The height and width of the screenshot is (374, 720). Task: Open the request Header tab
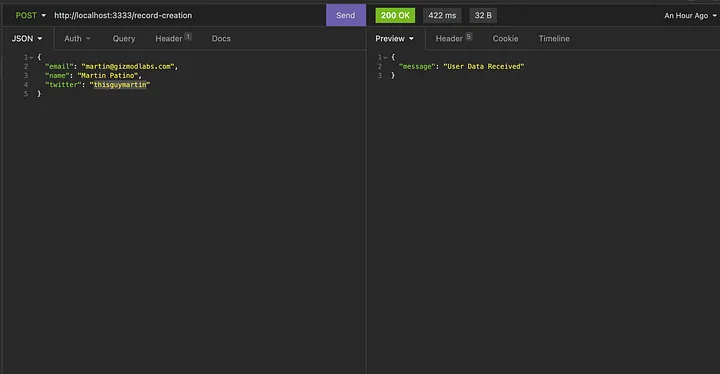pos(173,38)
